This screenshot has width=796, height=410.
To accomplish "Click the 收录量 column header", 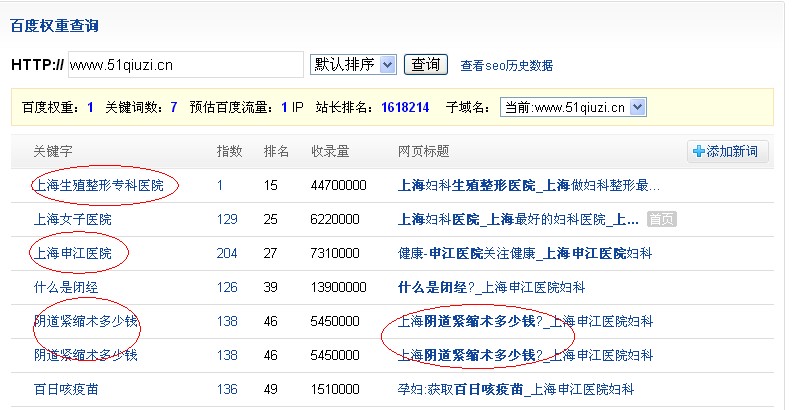I will (330, 151).
